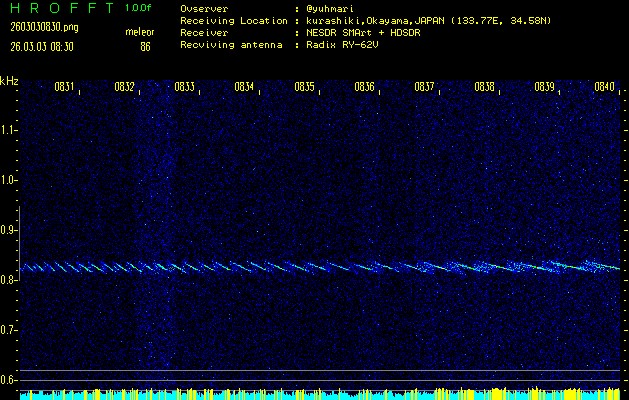629x400 pixels.
Task: Select the 0833 time tick
Action: pyautogui.click(x=184, y=87)
